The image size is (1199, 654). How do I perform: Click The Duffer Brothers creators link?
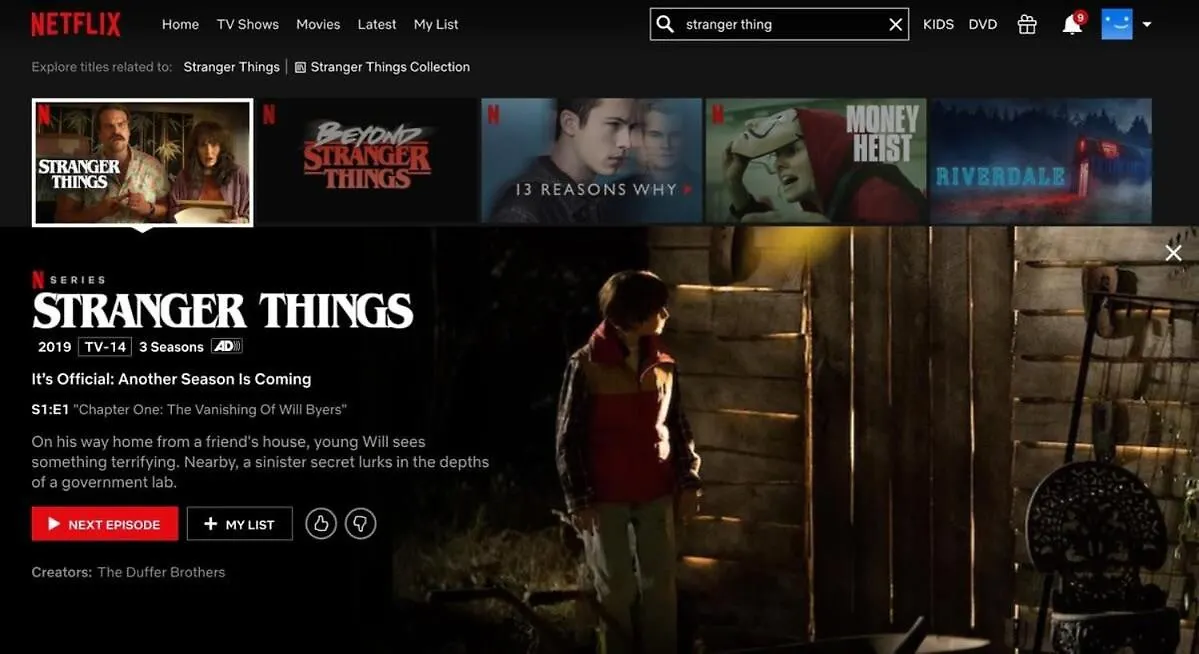[x=161, y=572]
